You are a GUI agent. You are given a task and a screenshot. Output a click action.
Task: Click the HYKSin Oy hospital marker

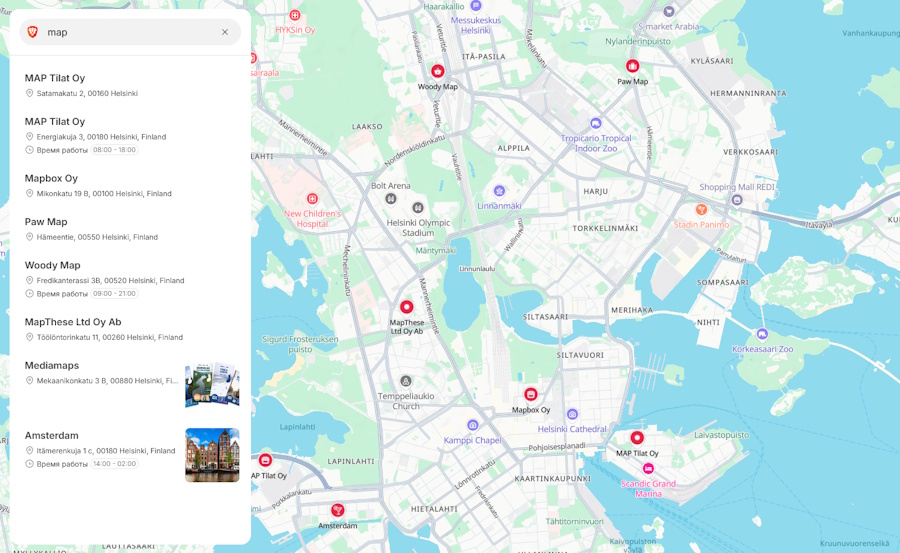pyautogui.click(x=295, y=15)
